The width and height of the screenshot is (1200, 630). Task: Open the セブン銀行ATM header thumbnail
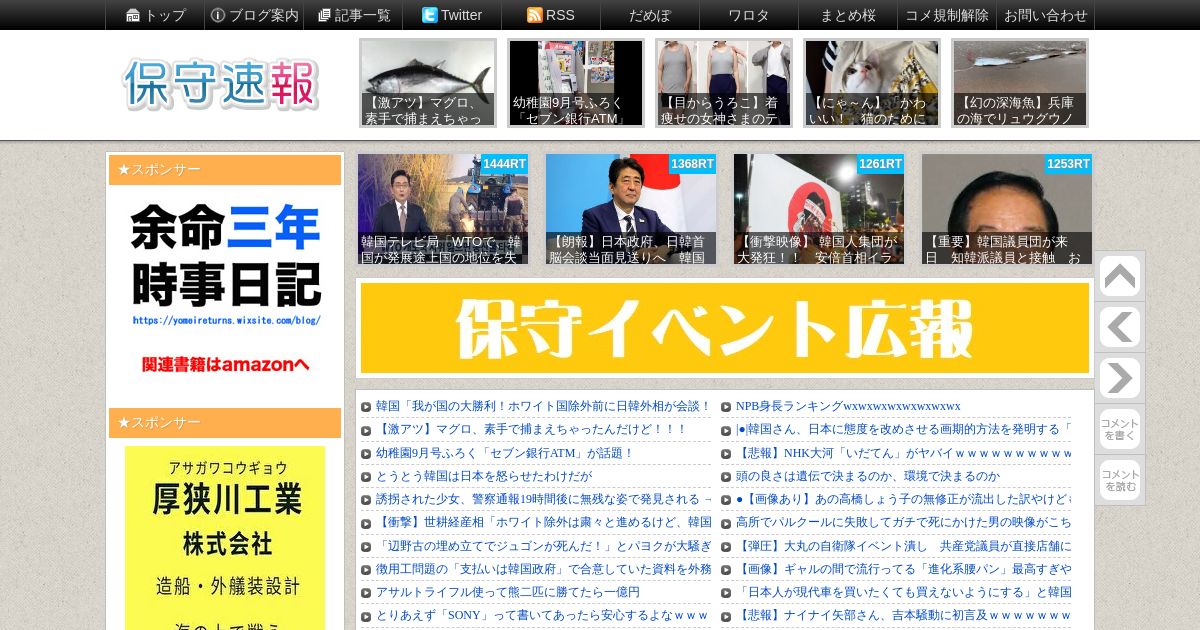(576, 83)
